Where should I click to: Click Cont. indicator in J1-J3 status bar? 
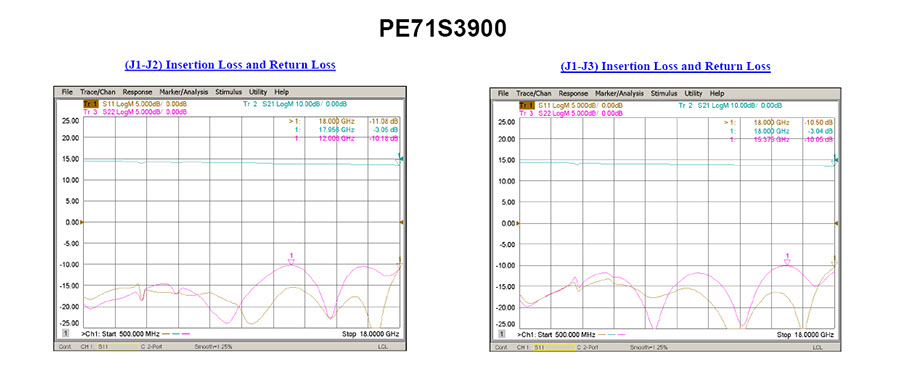pyautogui.click(x=502, y=348)
